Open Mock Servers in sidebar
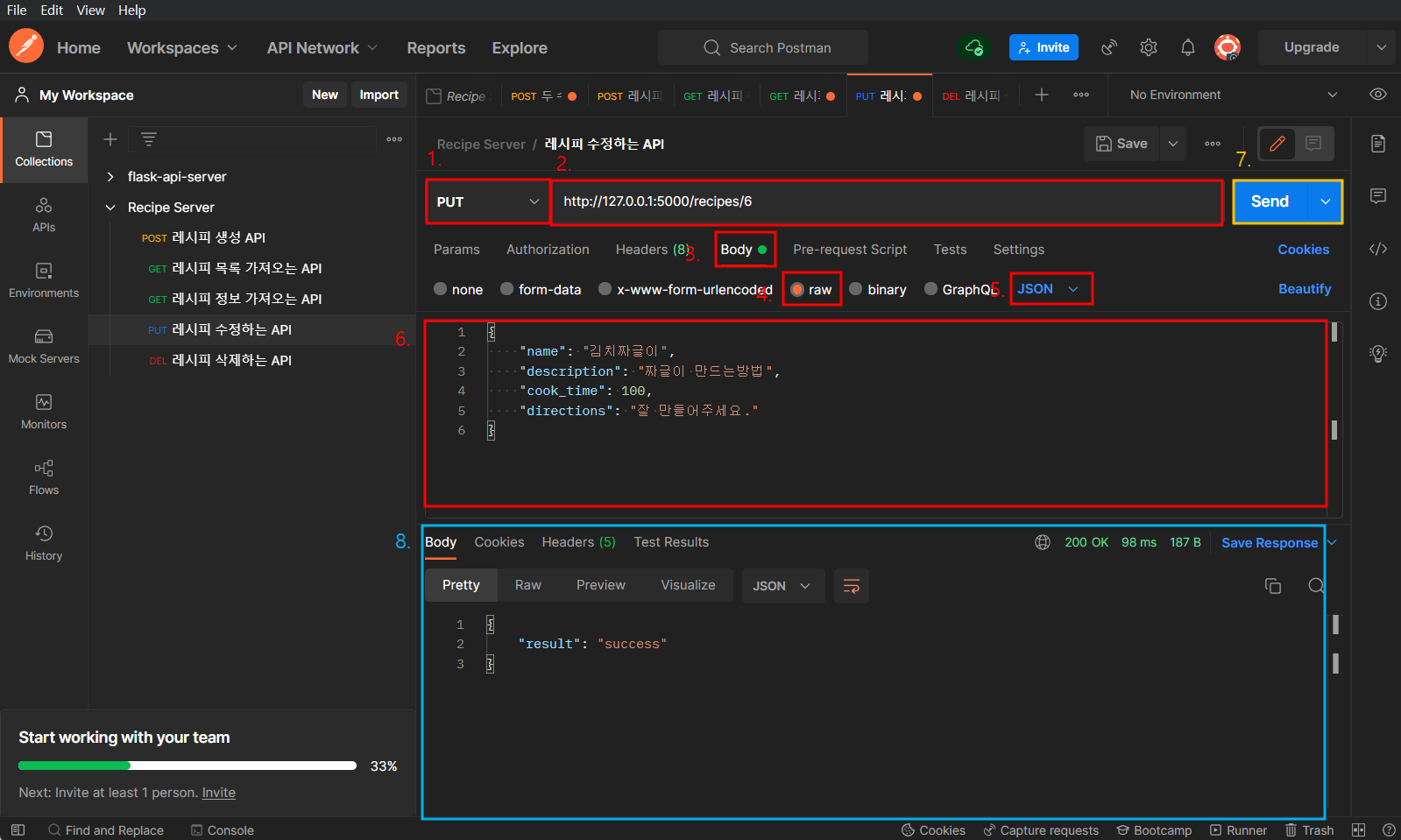 coord(44,347)
